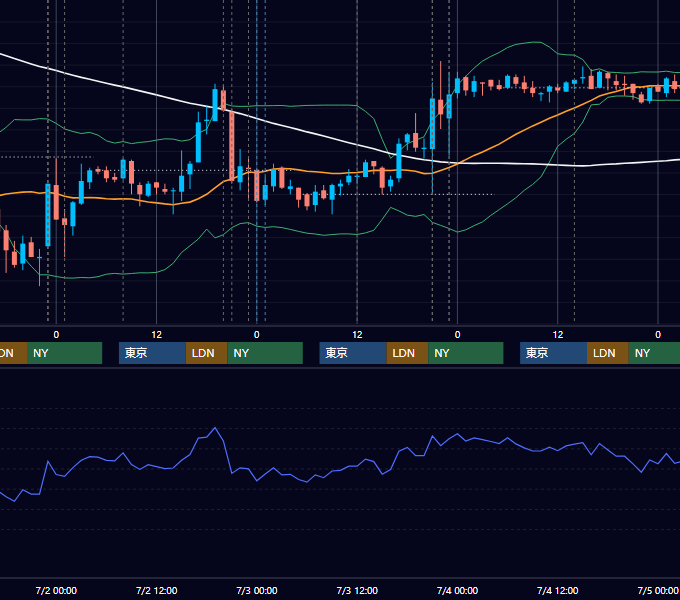Viewport: 680px width, 600px height.
Task: Select the LDN session block on 7/3
Action: [x=407, y=353]
